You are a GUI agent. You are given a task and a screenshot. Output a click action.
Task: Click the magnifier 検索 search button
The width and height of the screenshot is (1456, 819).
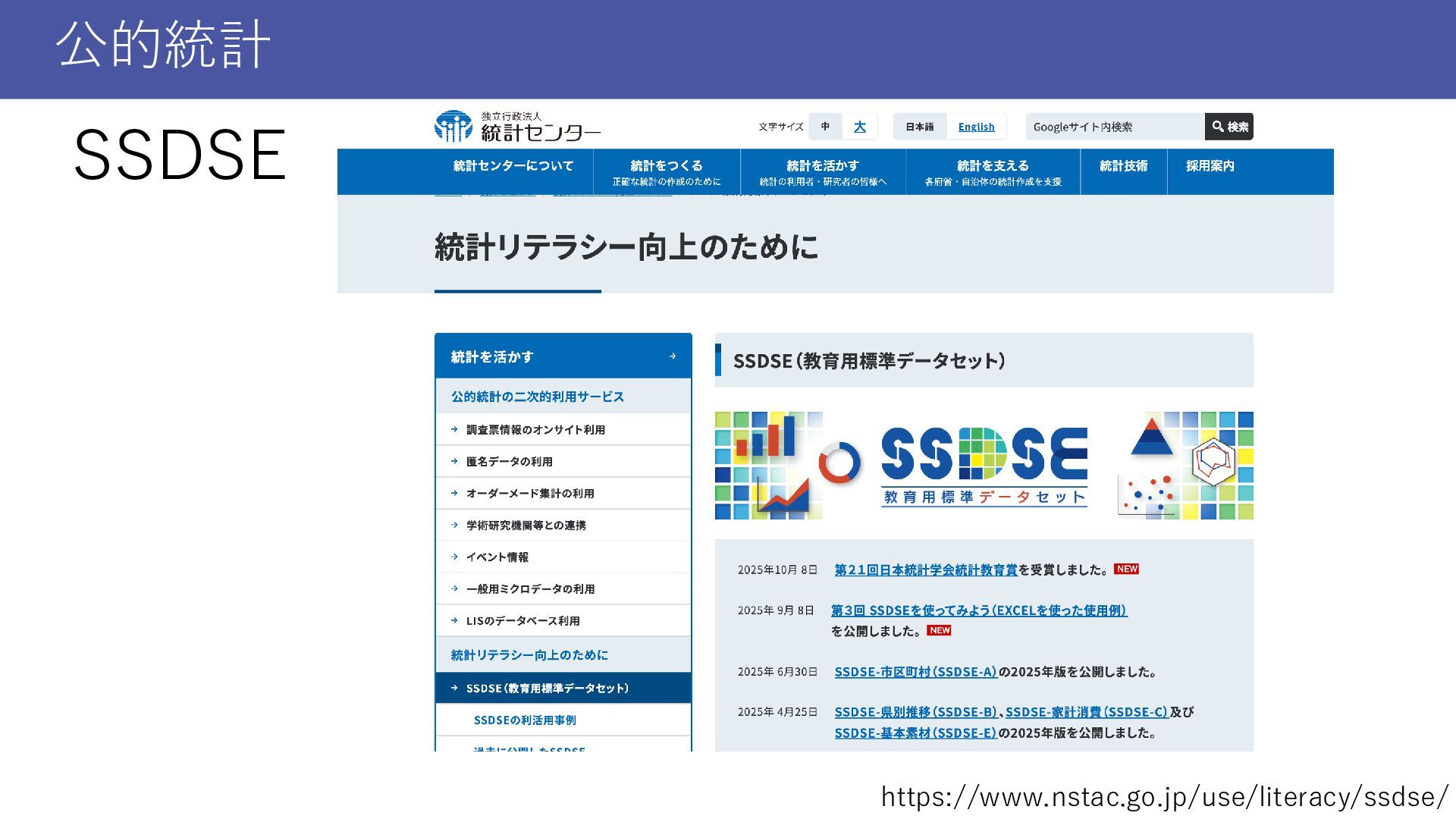tap(1228, 127)
